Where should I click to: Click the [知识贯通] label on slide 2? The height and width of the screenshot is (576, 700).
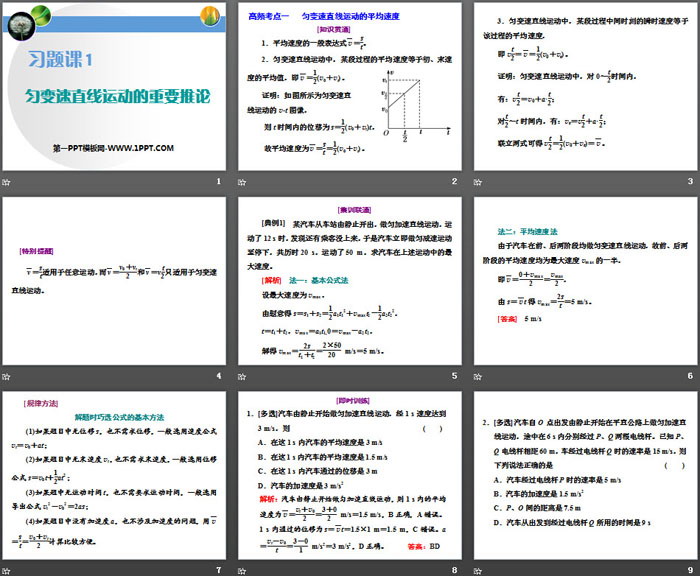333,29
